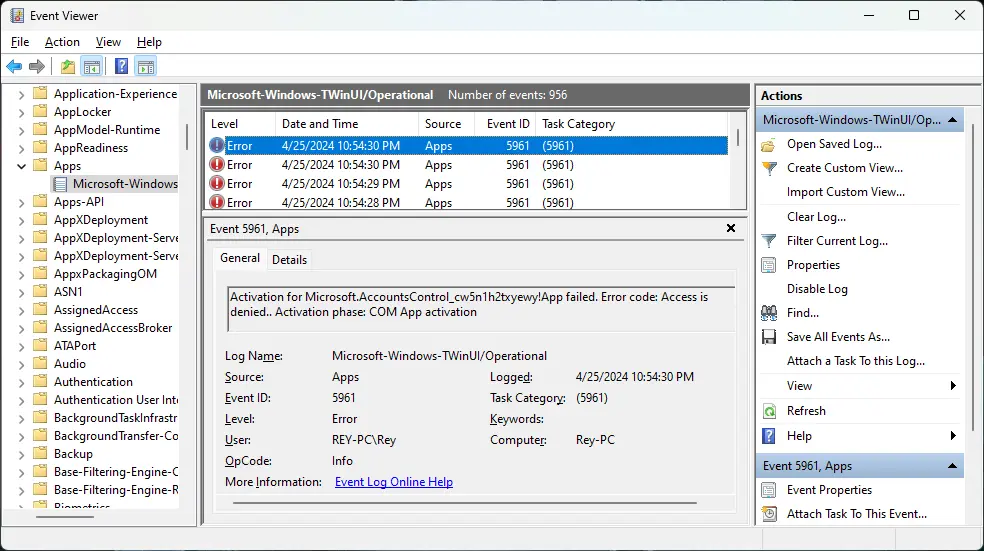Toggle the Show/Hide Console Tree toolbar icon

[92, 66]
